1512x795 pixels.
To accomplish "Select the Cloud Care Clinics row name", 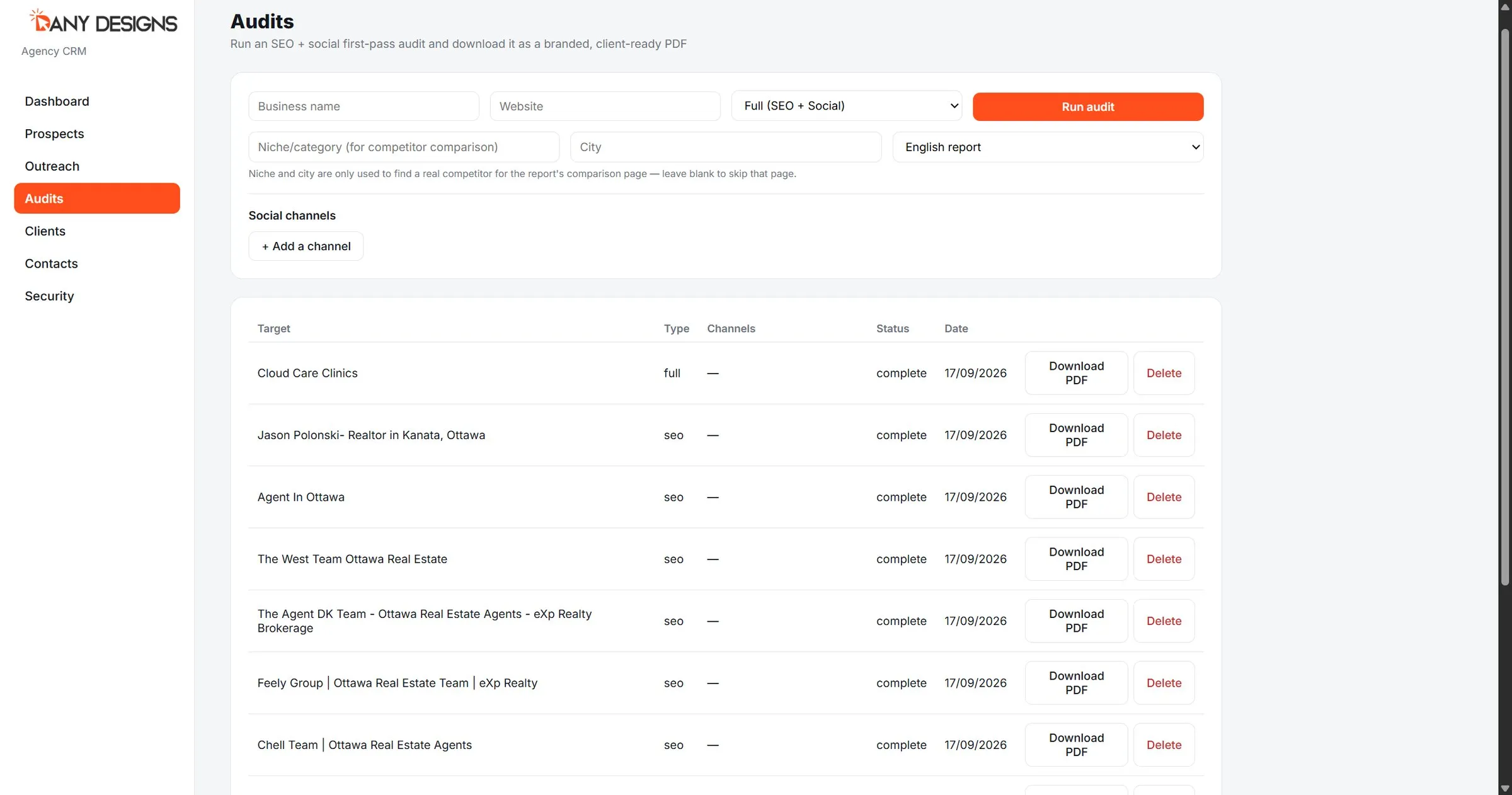I will click(x=307, y=373).
